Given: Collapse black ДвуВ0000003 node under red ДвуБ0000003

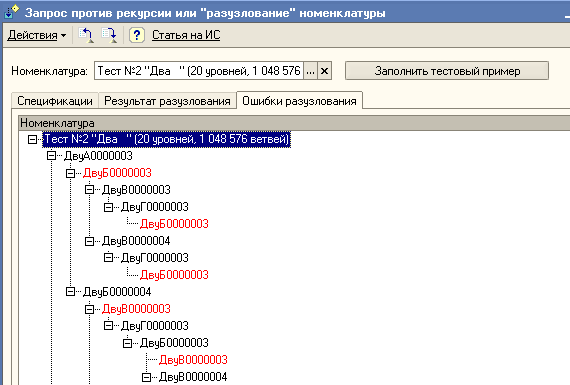Looking at the screenshot, I should (x=89, y=190).
